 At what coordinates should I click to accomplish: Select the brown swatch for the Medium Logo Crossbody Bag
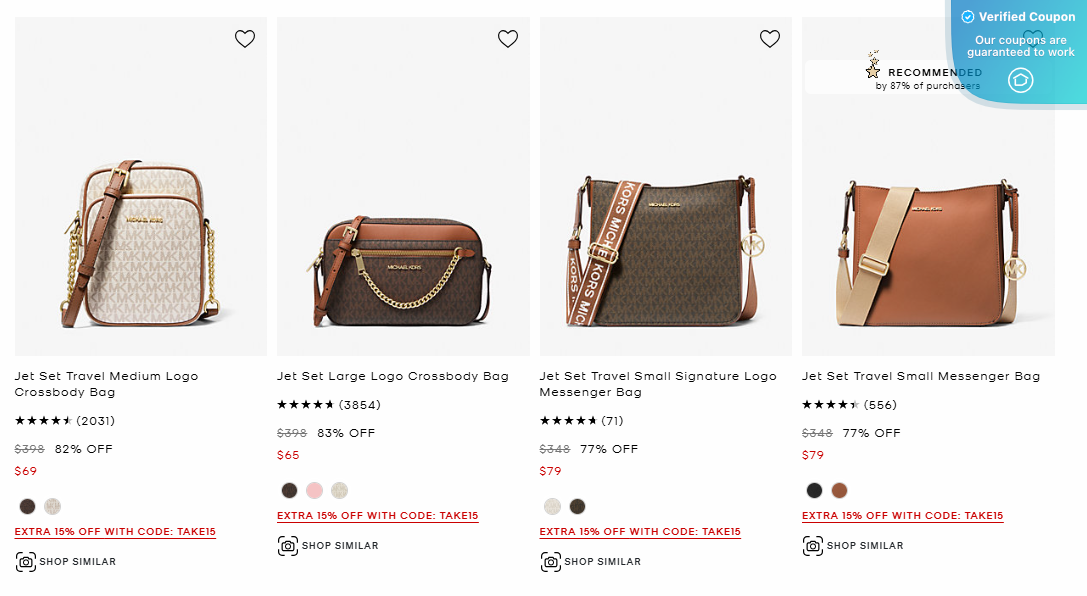coord(26,506)
